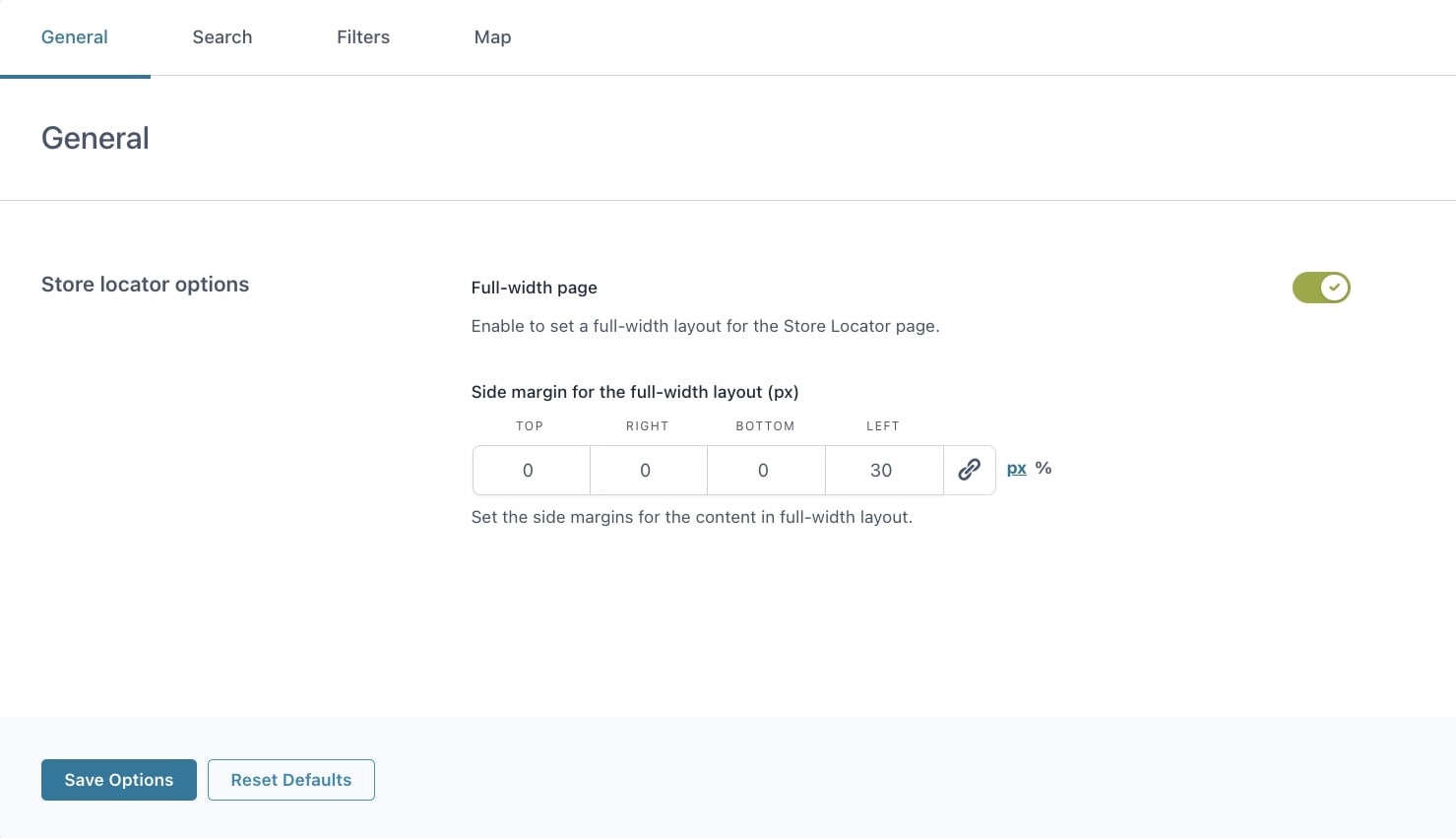The image size is (1456, 838).
Task: Click the Side margin label text
Action: pos(635,392)
